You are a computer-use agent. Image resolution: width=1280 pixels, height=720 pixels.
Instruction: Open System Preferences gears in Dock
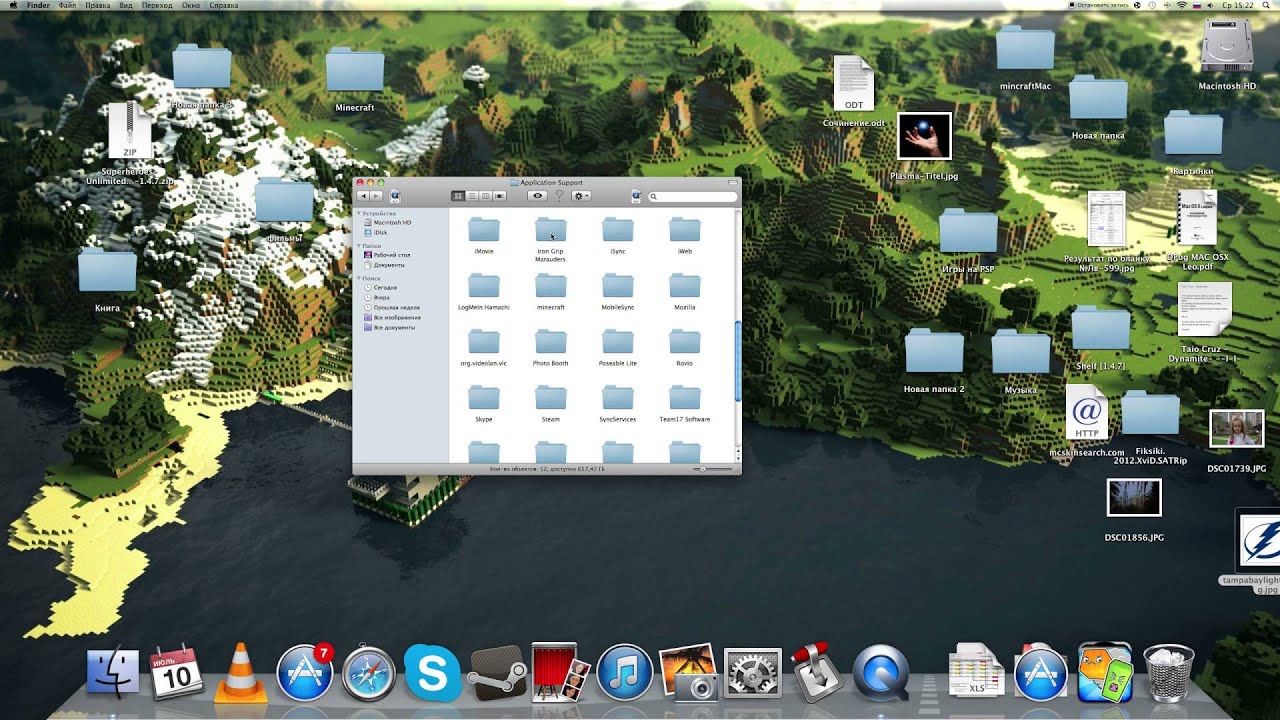pyautogui.click(x=752, y=672)
